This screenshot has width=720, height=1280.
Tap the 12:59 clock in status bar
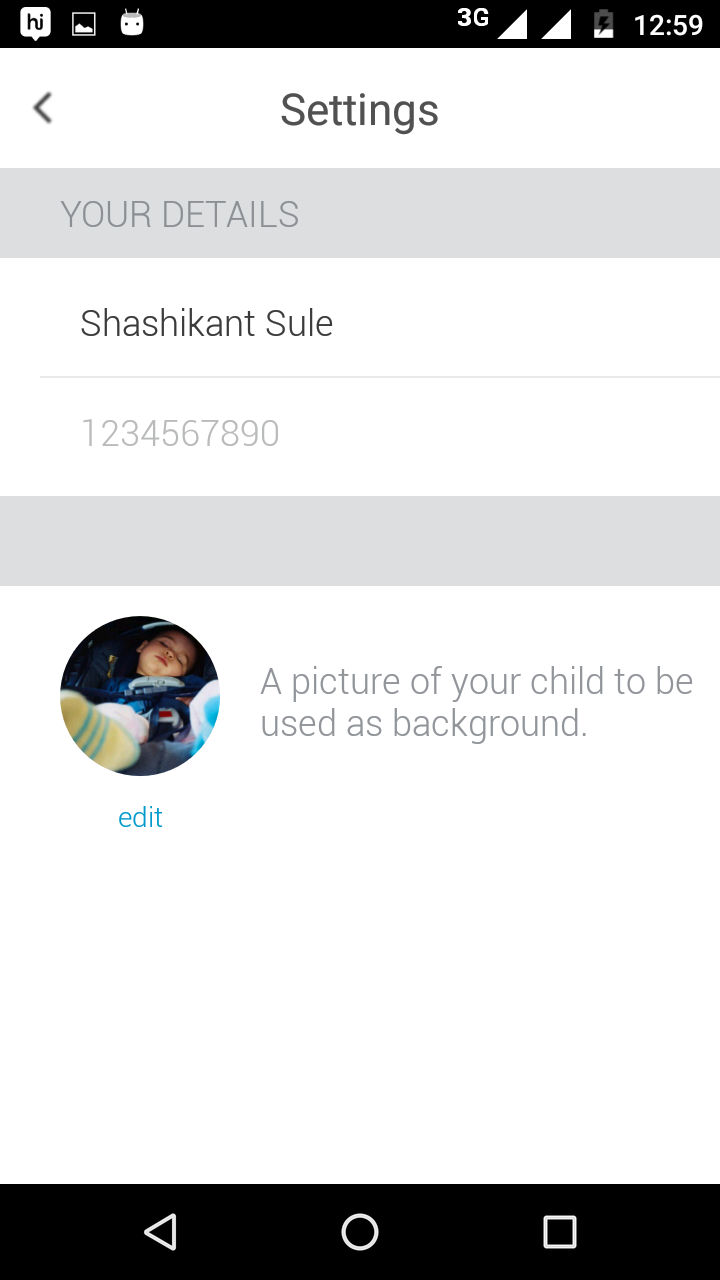click(x=668, y=24)
